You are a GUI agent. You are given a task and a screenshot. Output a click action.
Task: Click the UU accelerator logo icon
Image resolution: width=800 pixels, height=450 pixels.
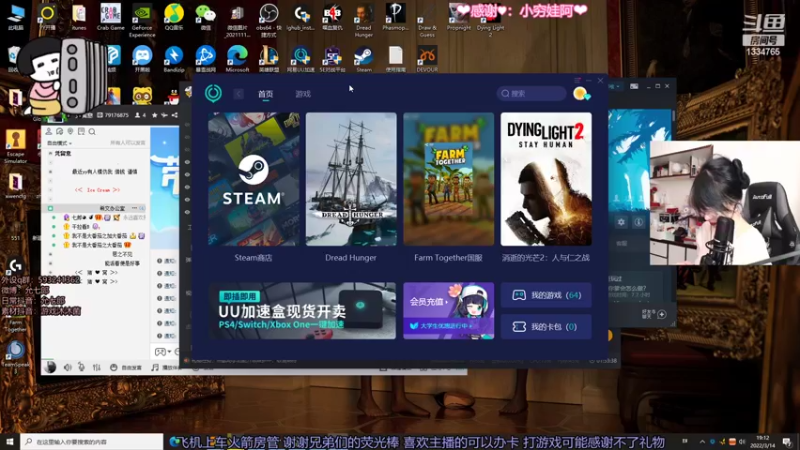click(213, 93)
